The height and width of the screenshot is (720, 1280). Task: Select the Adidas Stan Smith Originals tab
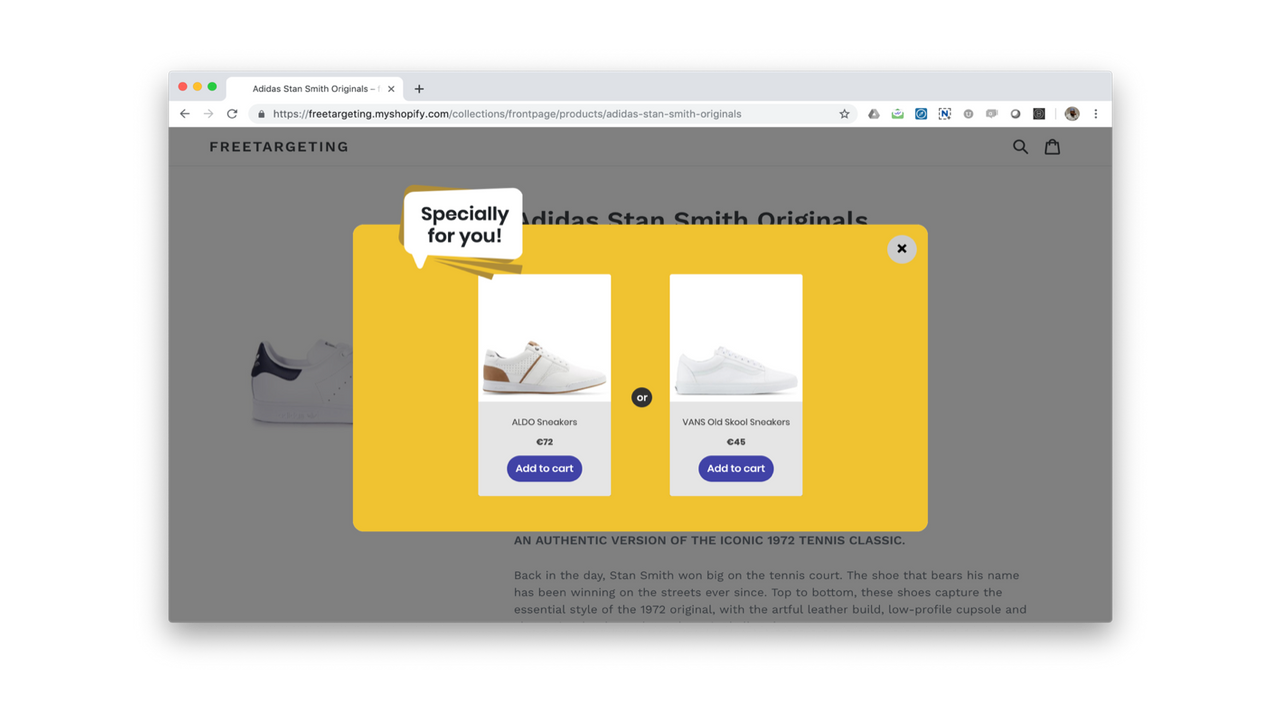310,88
